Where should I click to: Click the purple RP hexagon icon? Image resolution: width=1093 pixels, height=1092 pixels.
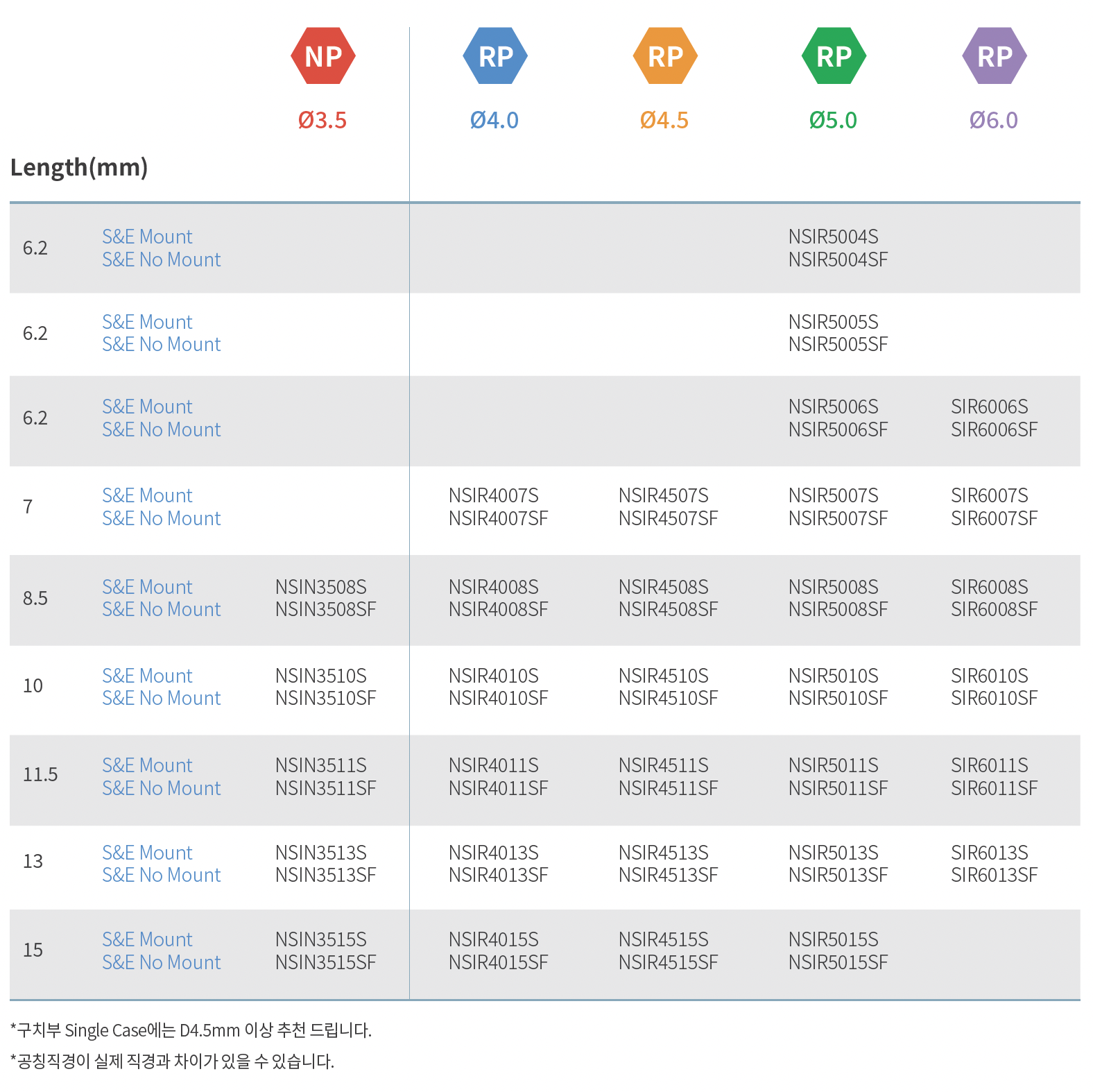pyautogui.click(x=995, y=56)
